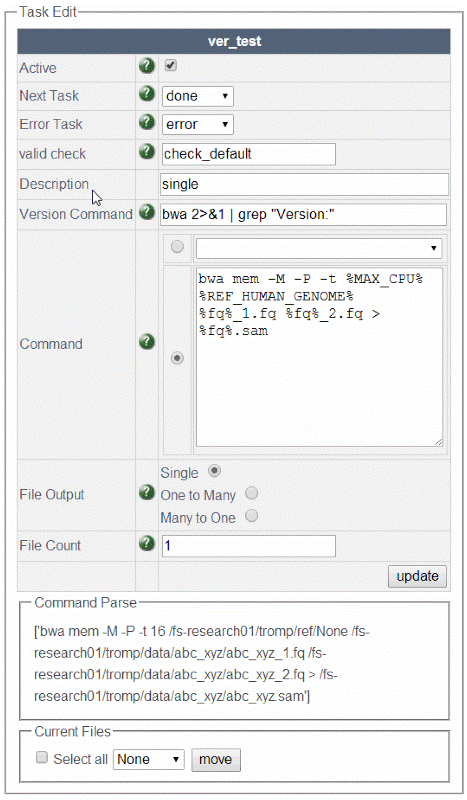
Task: Click the Error Task label
Action: 51,124
